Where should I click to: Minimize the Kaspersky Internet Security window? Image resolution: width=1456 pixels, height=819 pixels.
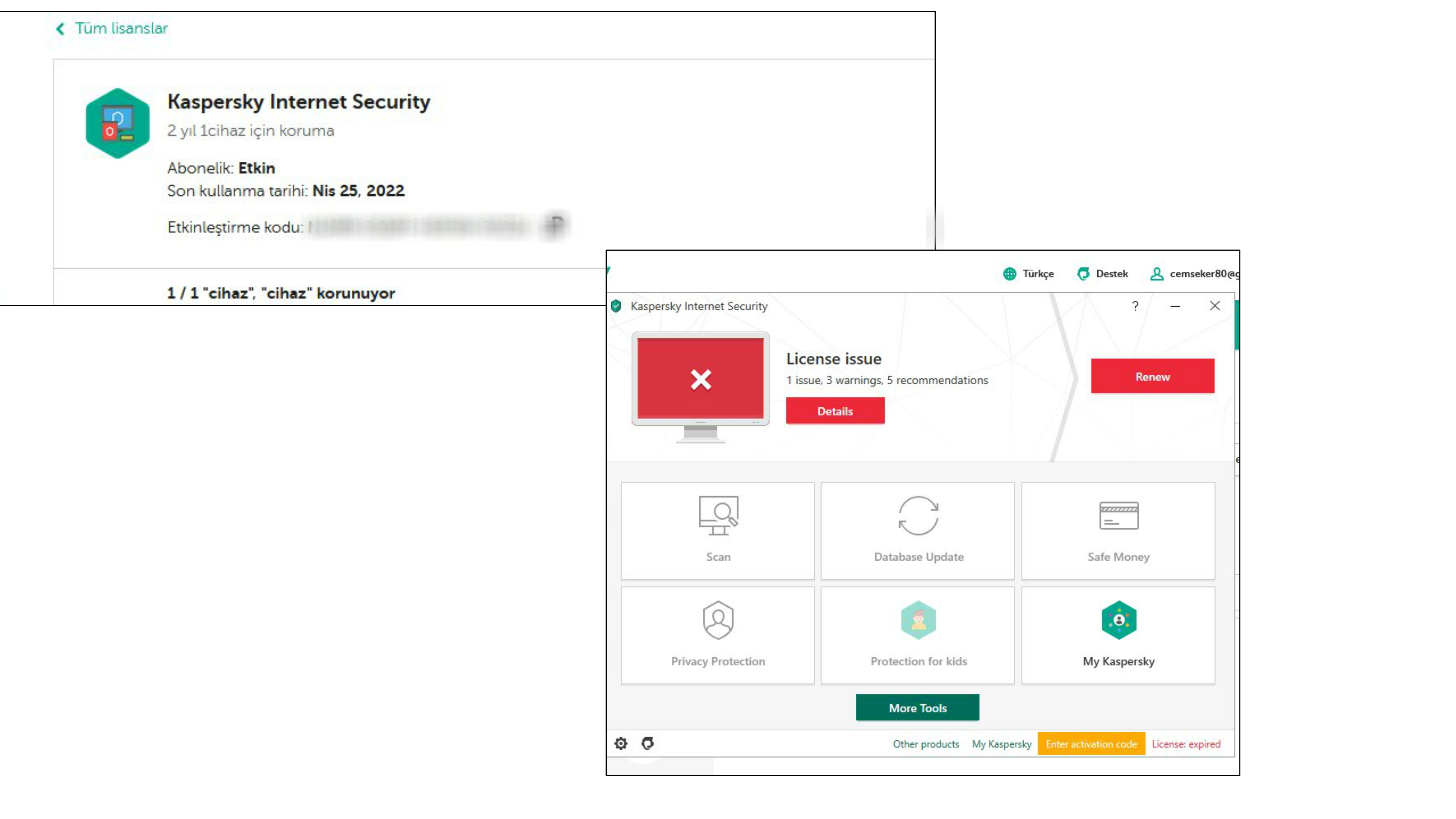point(1175,306)
